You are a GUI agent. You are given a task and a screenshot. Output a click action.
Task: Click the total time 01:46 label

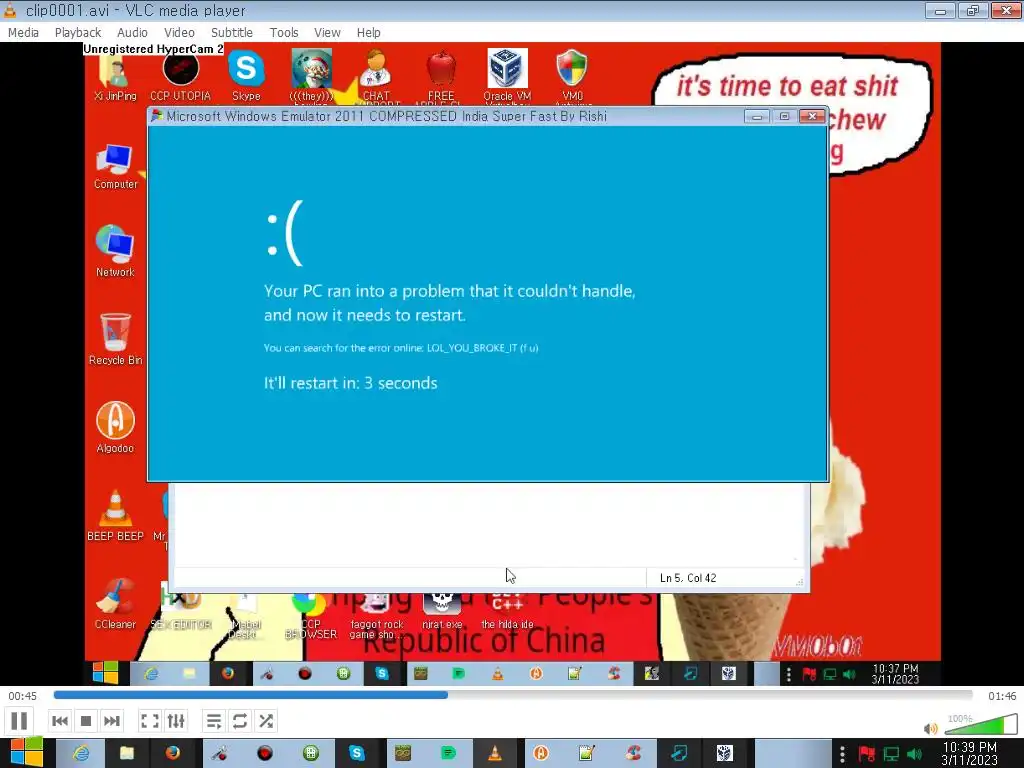click(x=1002, y=696)
